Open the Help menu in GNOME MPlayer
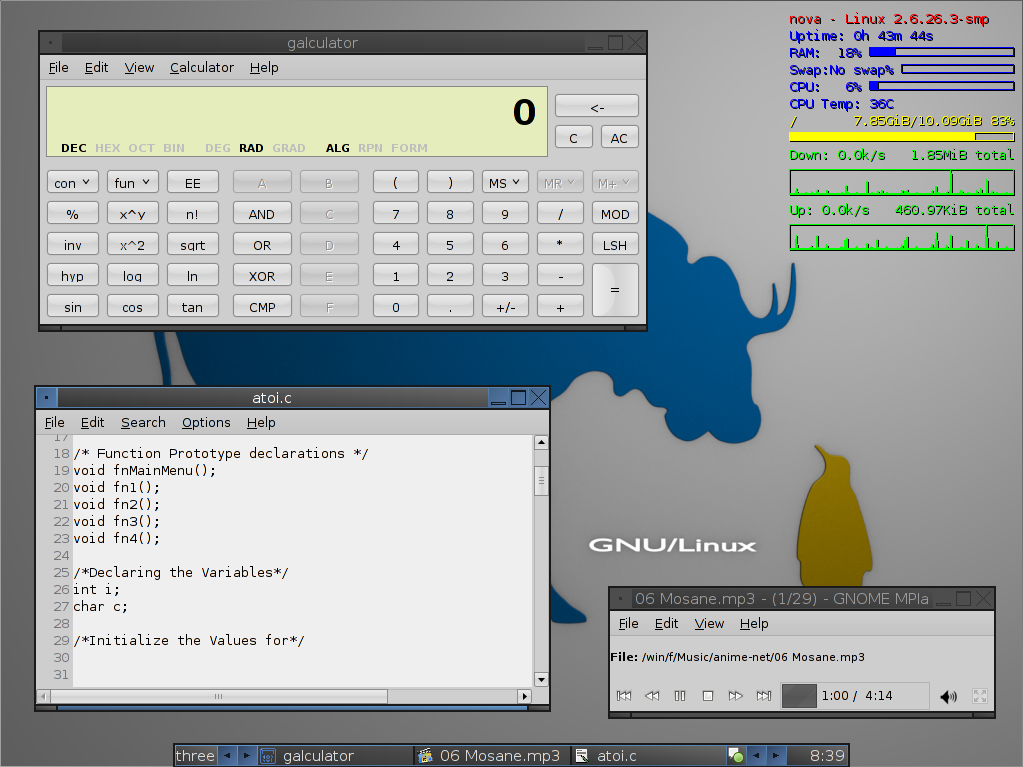This screenshot has width=1023, height=767. (x=754, y=624)
